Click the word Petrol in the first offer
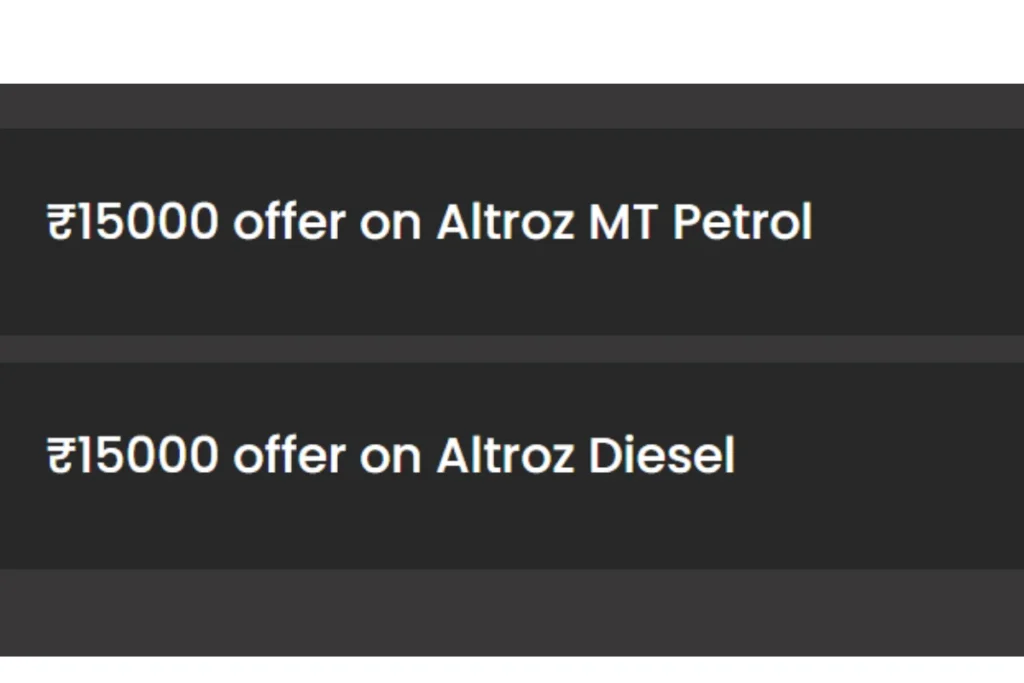The width and height of the screenshot is (1024, 683). click(743, 221)
